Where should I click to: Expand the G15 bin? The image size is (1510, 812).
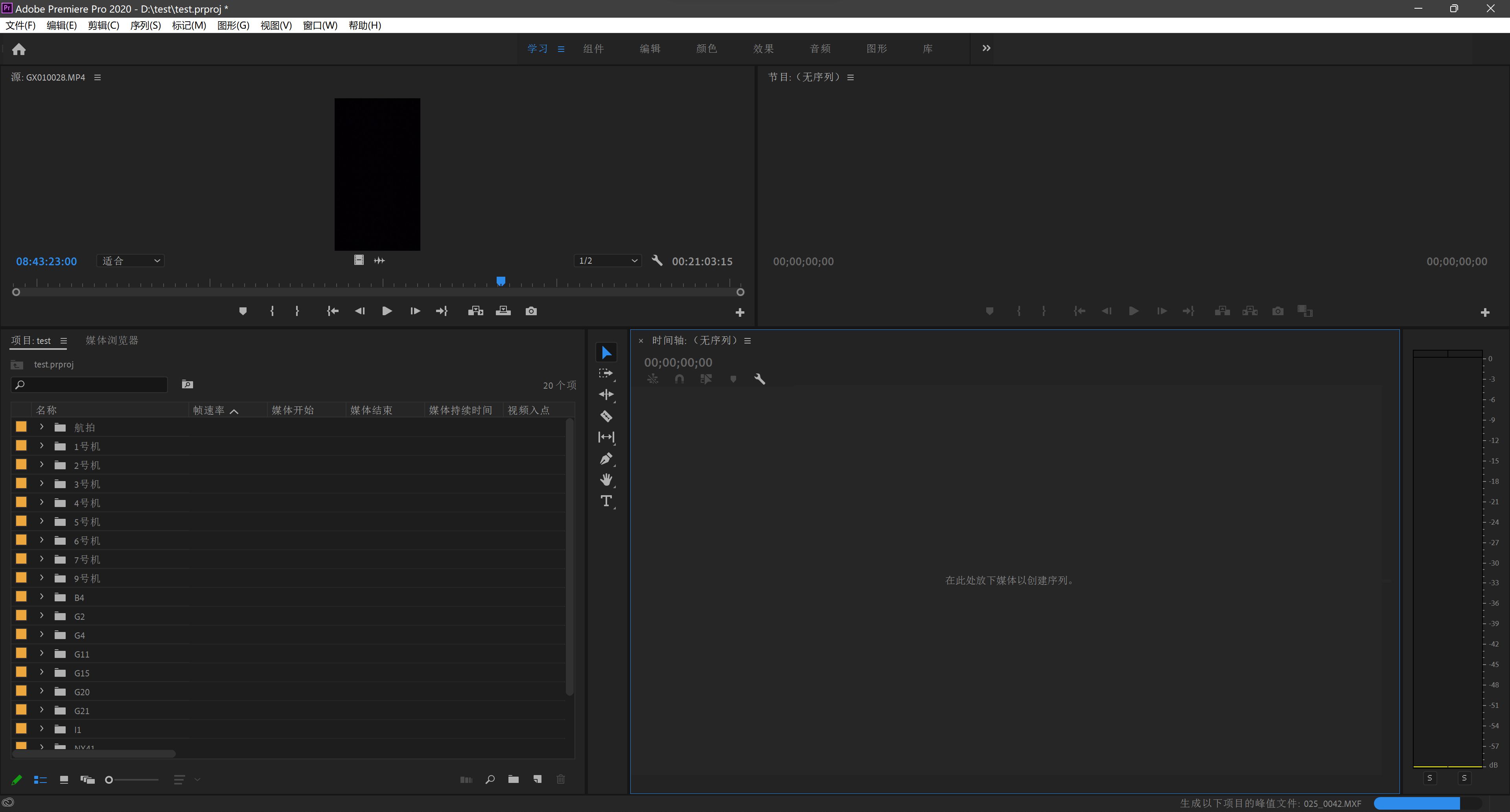(42, 672)
